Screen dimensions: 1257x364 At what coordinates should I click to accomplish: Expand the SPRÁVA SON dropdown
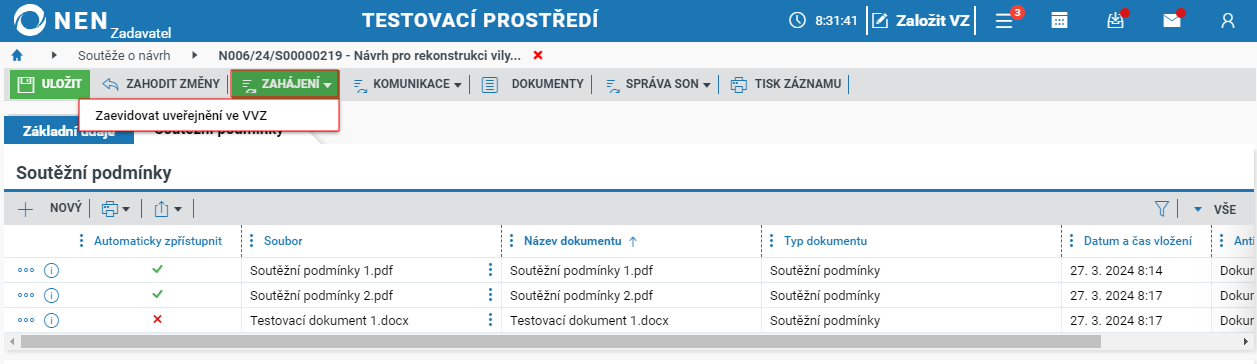click(x=660, y=85)
